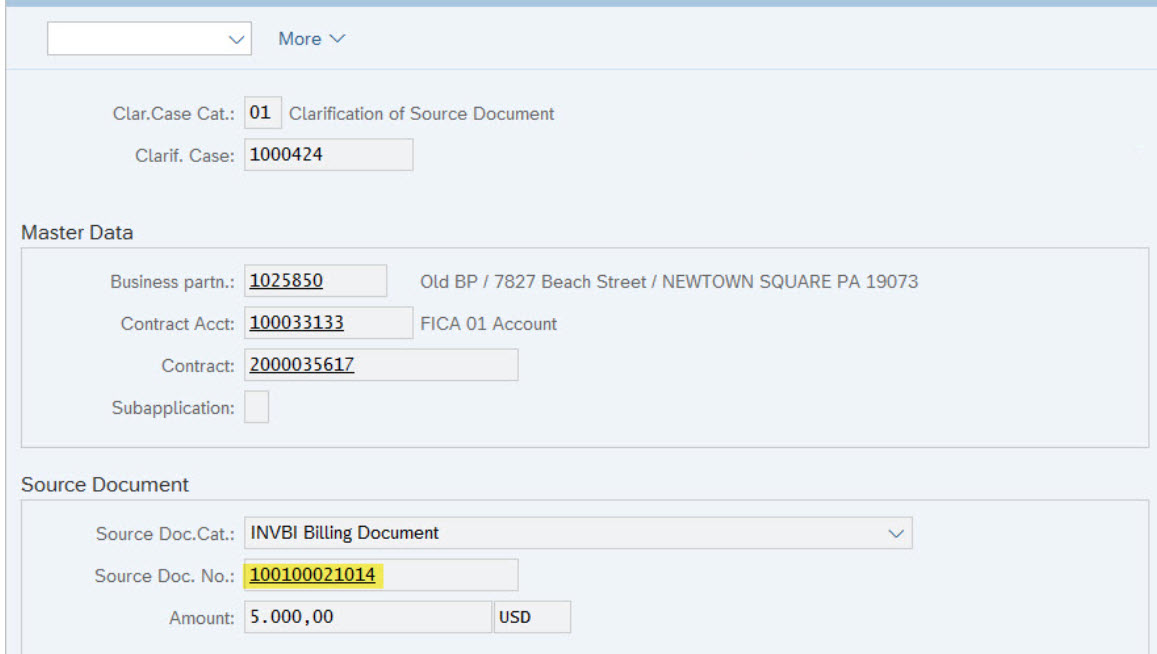The height and width of the screenshot is (654, 1157).
Task: Select the Clarif. Case field 1000424
Action: point(327,155)
